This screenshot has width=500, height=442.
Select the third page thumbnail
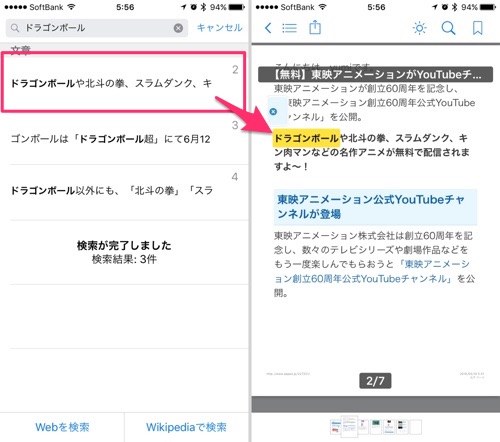click(x=363, y=427)
